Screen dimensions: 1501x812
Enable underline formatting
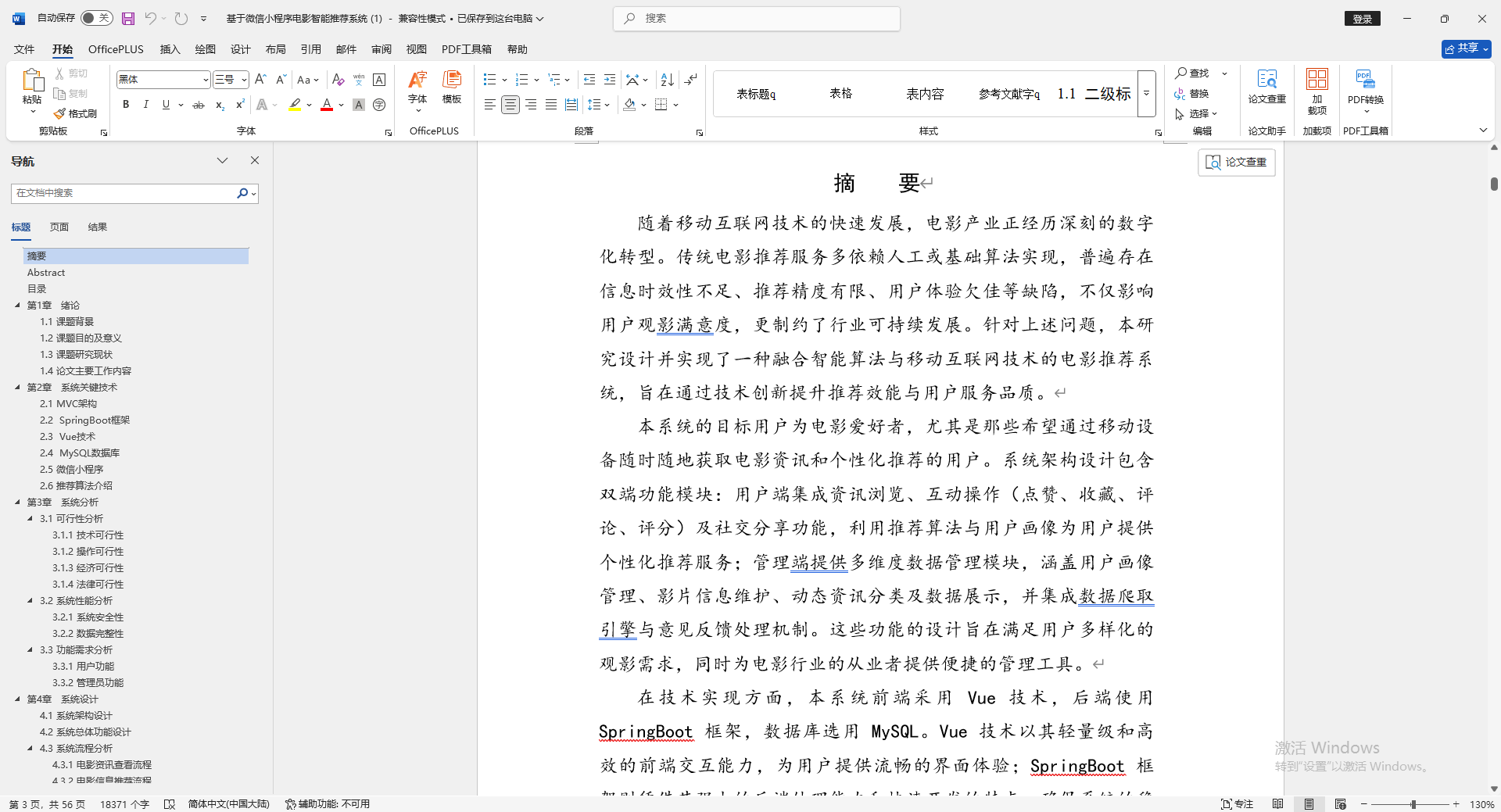(165, 105)
